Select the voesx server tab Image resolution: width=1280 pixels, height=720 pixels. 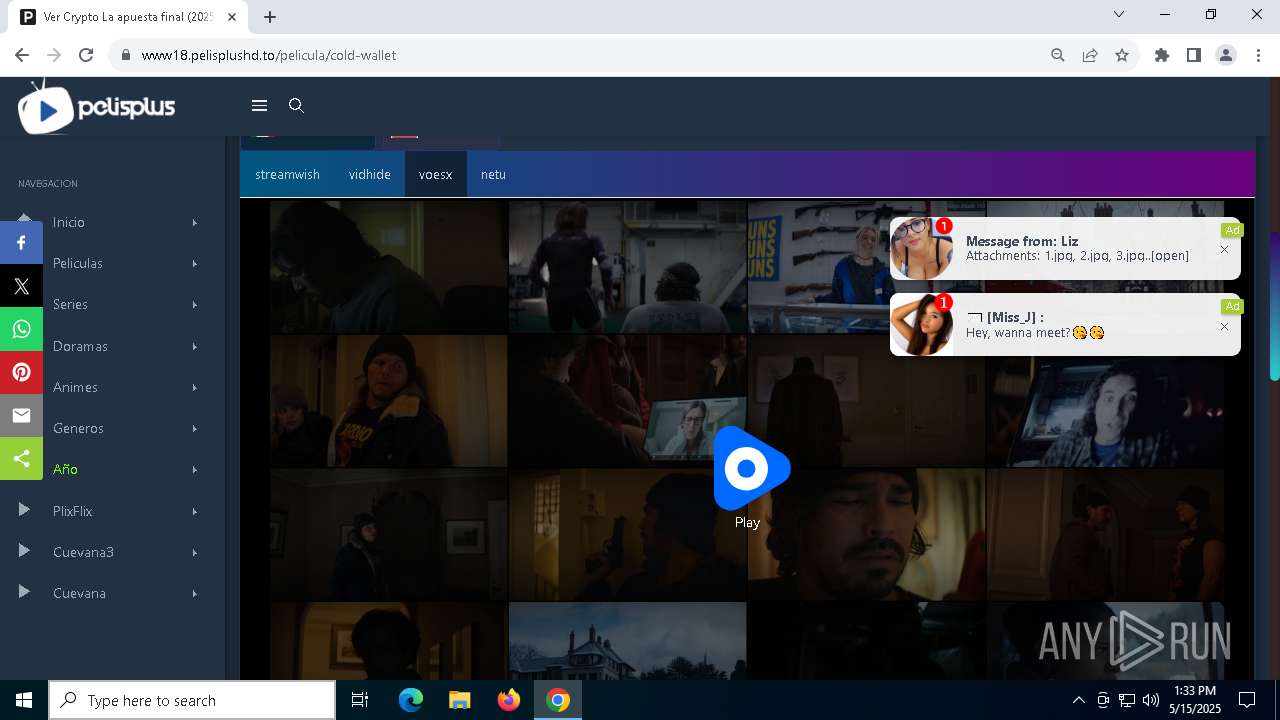(x=435, y=174)
